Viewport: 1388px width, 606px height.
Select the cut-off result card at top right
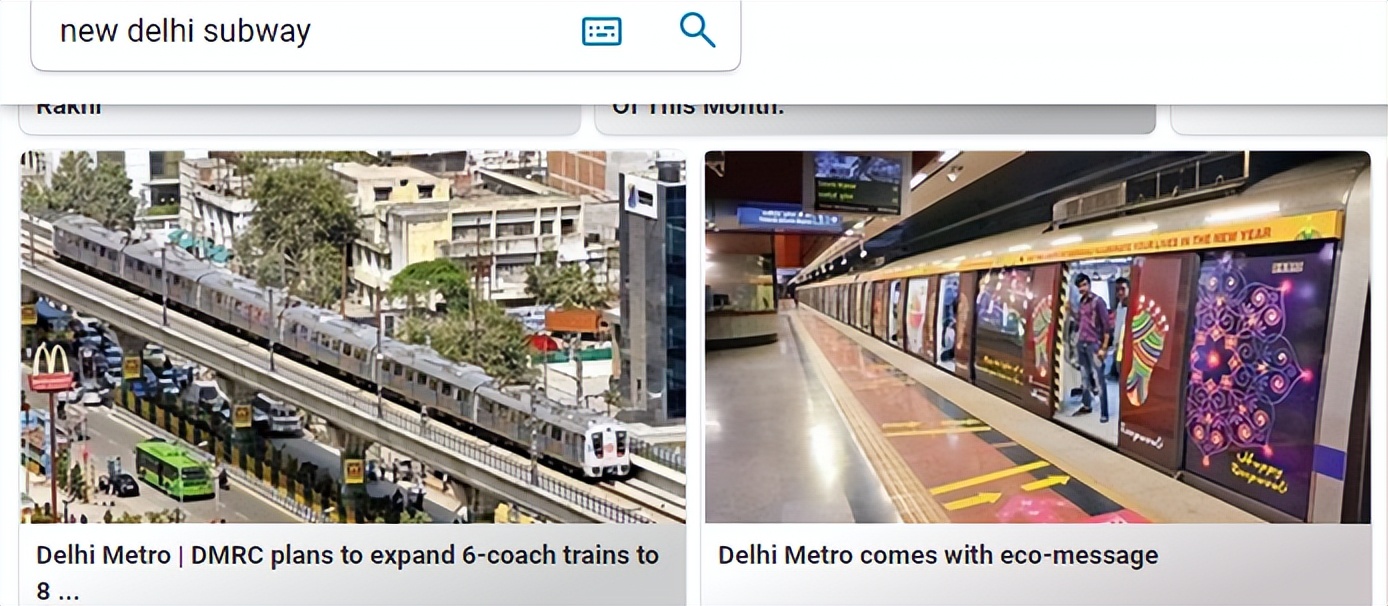pyautogui.click(x=1279, y=117)
